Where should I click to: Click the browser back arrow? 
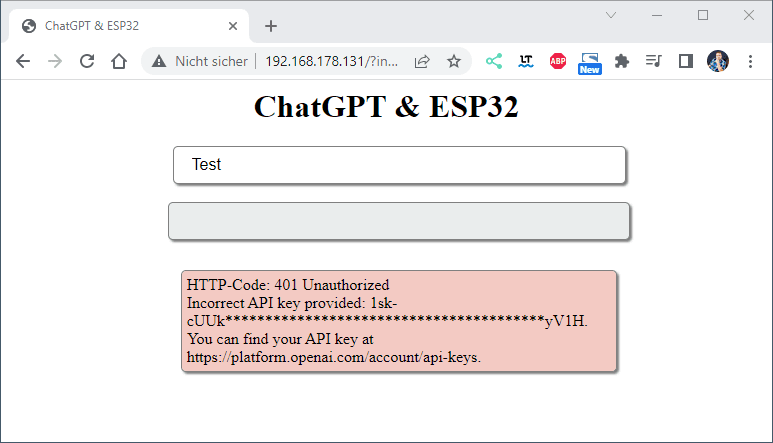23,61
